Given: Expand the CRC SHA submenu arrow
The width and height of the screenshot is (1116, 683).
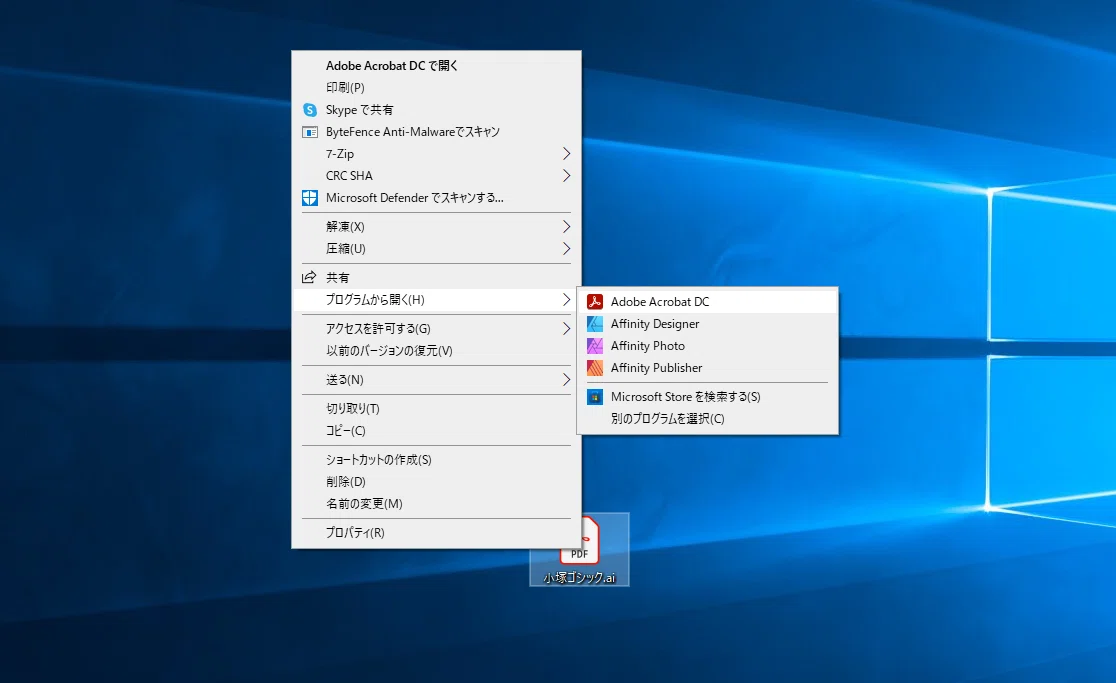Looking at the screenshot, I should (x=567, y=176).
